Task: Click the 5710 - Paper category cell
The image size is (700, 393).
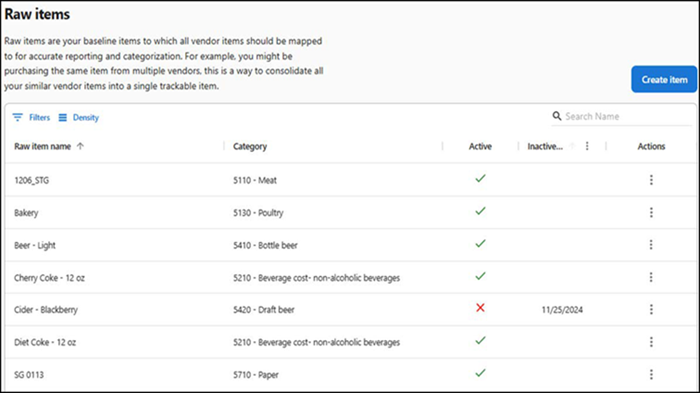Action: point(256,375)
